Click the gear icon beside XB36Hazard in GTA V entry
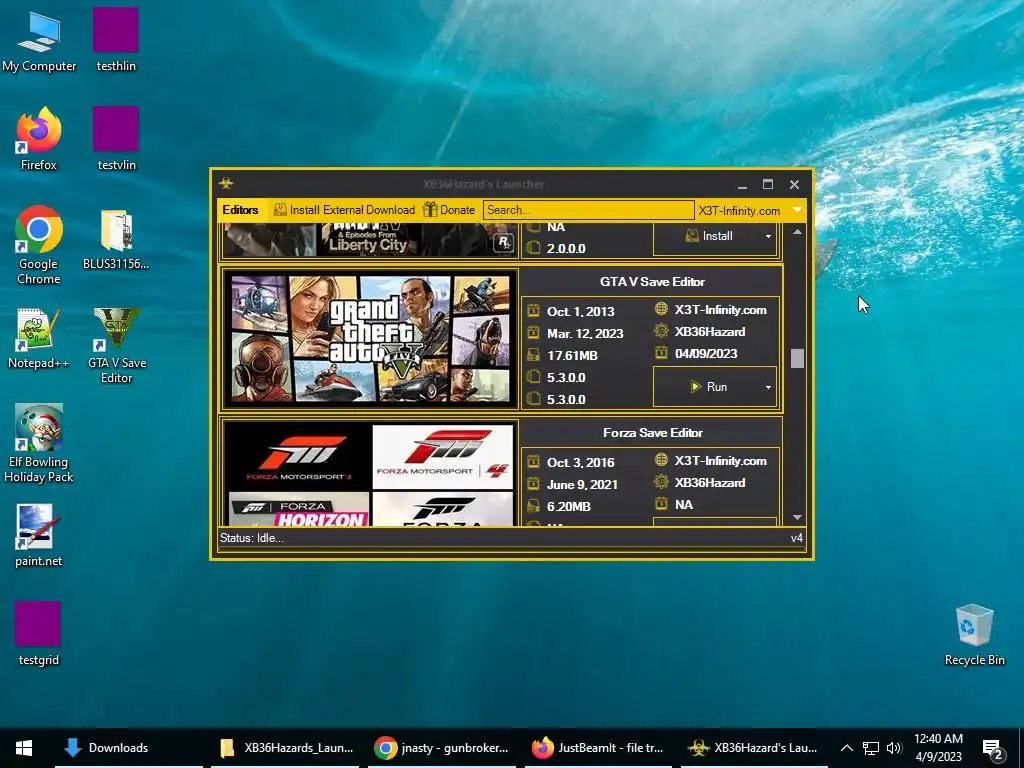Image resolution: width=1024 pixels, height=768 pixels. tap(662, 331)
